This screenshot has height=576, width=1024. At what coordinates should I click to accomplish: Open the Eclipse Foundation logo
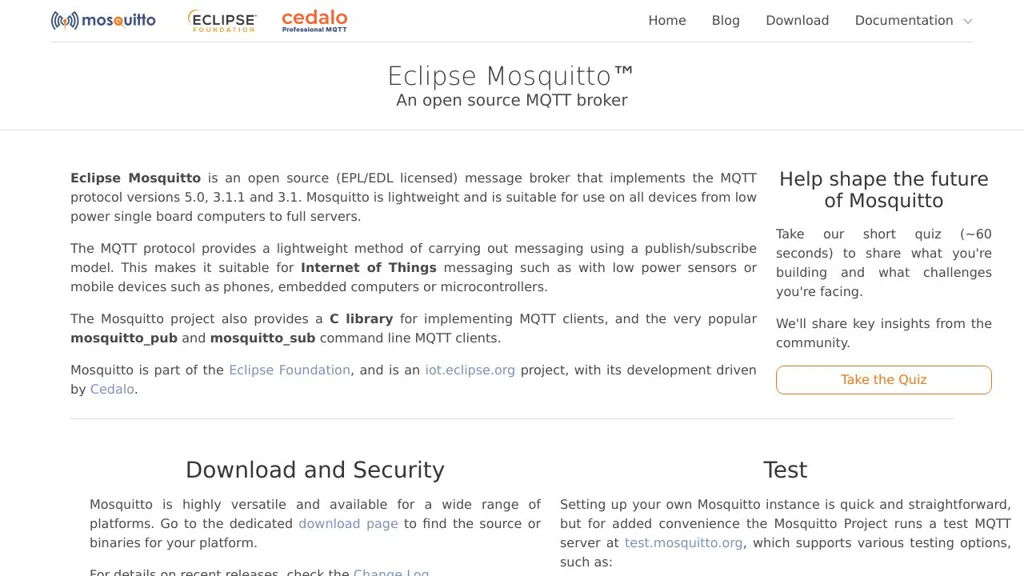coord(222,20)
